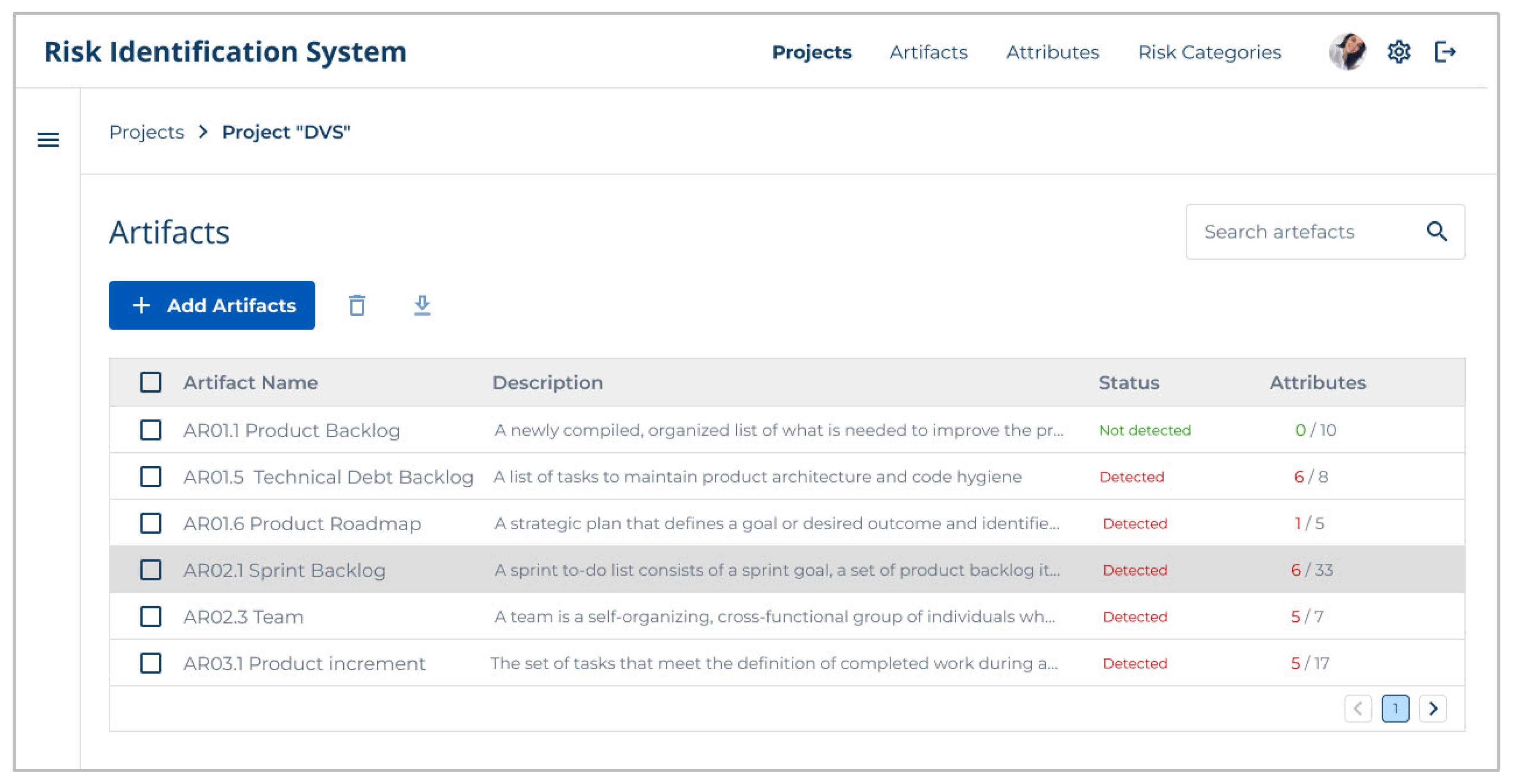Open the user profile avatar

click(x=1347, y=52)
